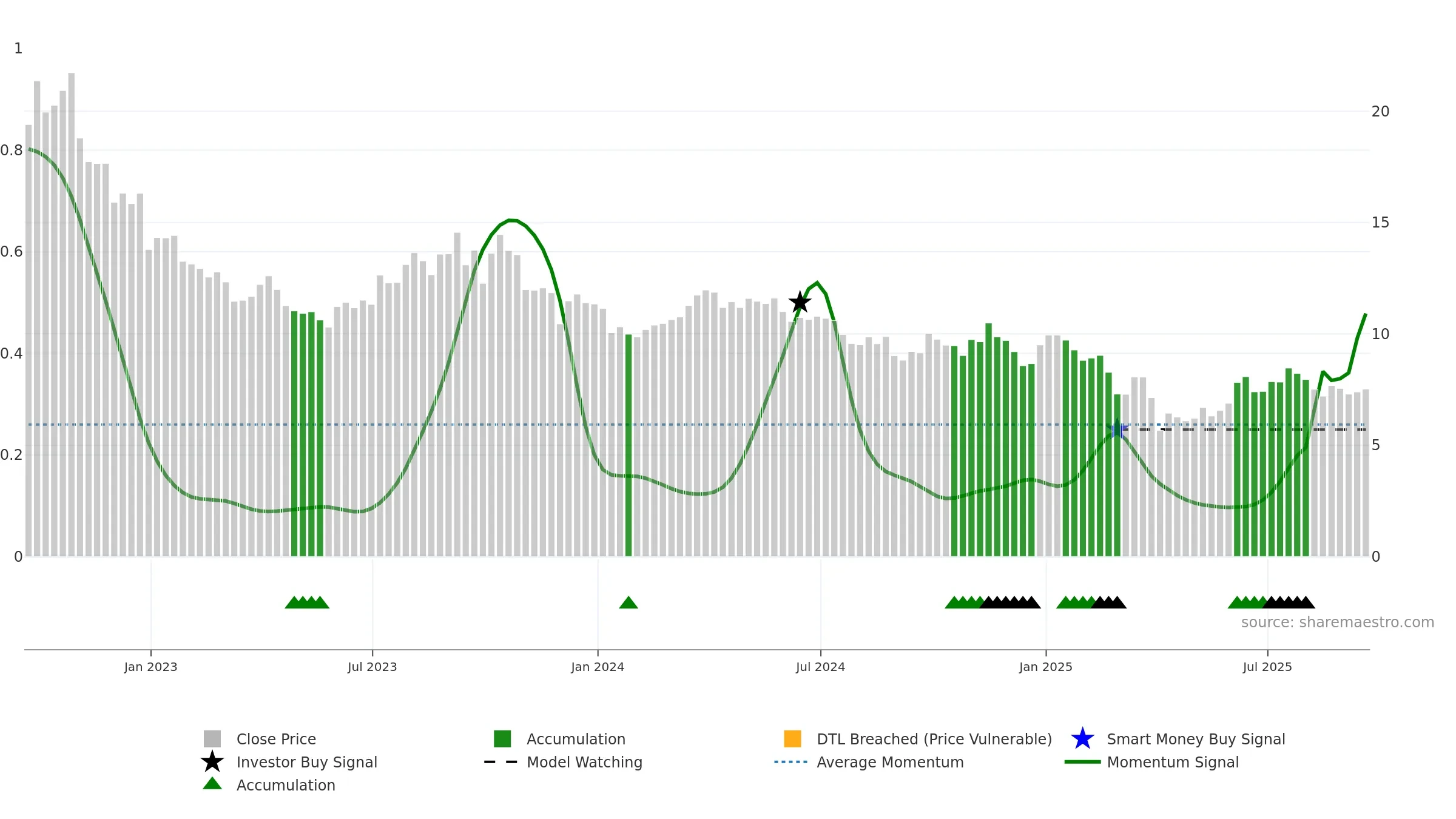This screenshot has width=1456, height=819.
Task: Click the blue Smart Money star on chart
Action: pos(1117,429)
